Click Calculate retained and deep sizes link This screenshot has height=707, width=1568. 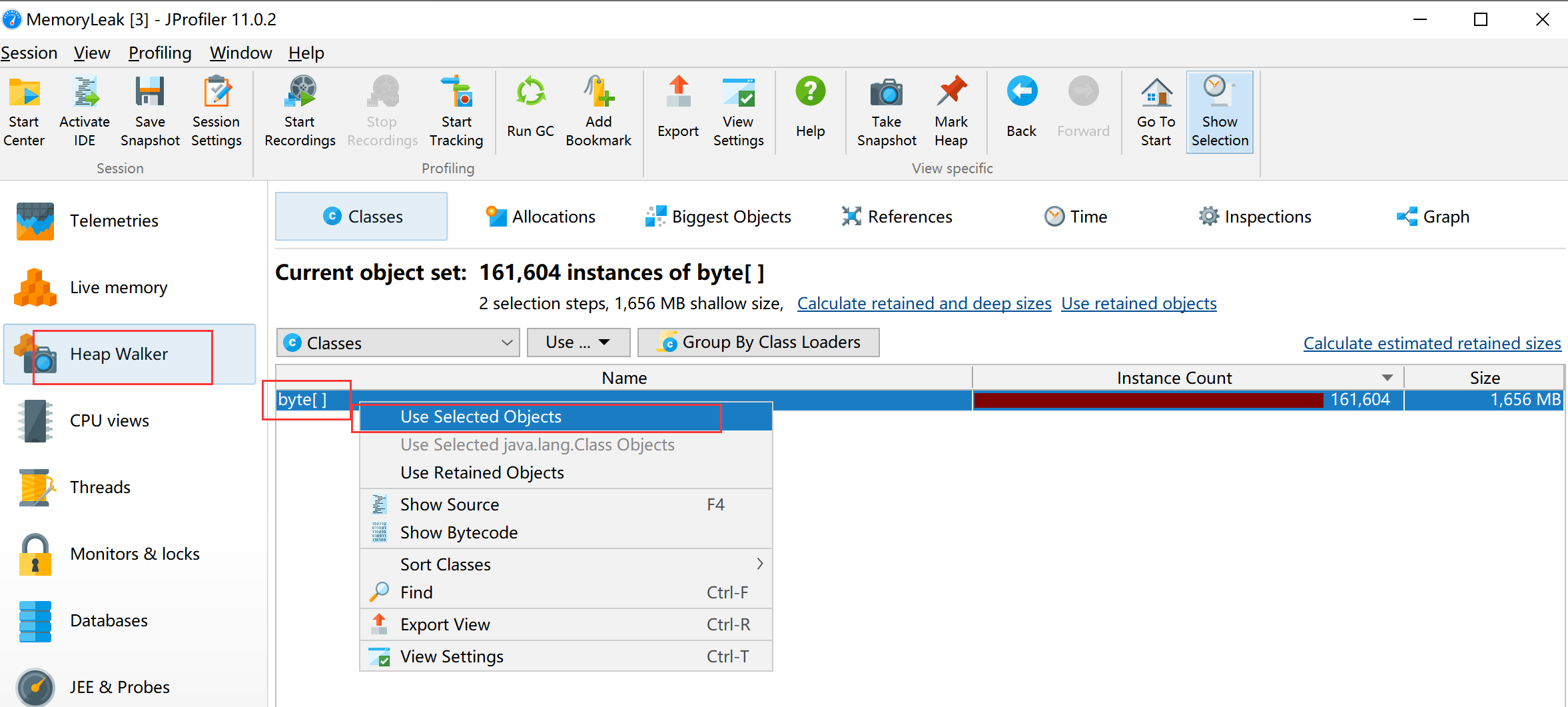925,304
